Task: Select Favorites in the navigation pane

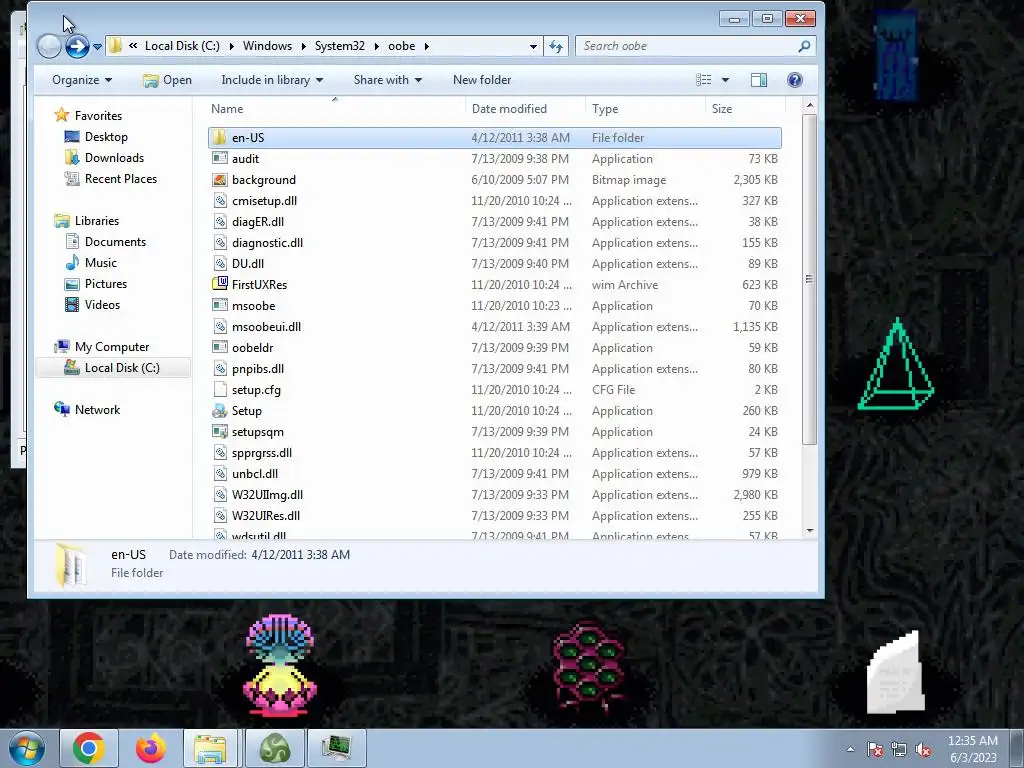Action: click(98, 116)
